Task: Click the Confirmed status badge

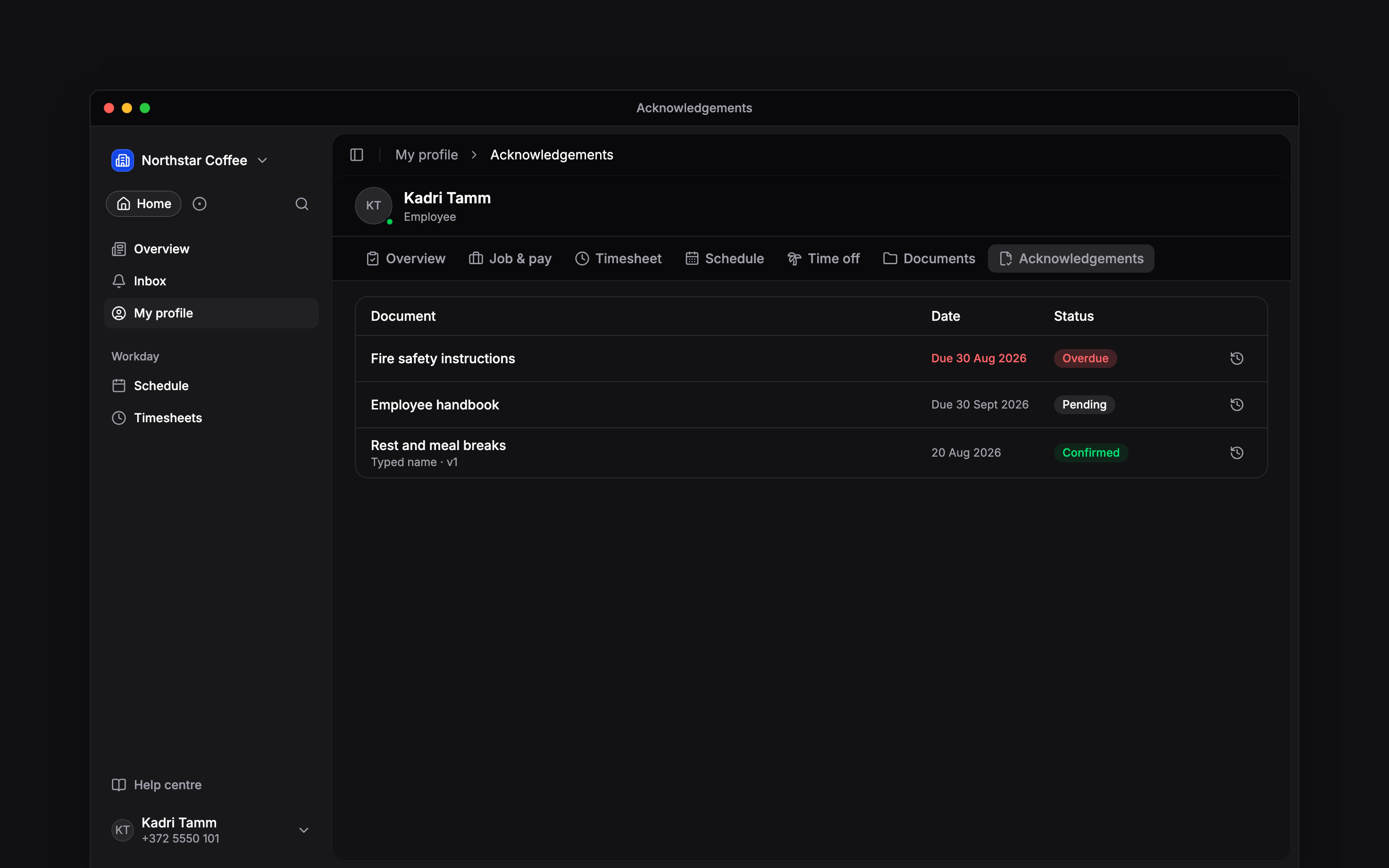Action: click(1090, 453)
